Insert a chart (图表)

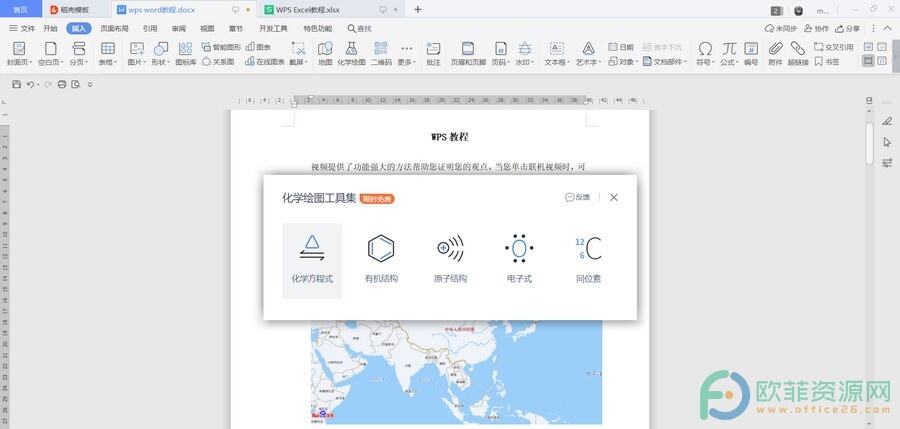click(258, 47)
